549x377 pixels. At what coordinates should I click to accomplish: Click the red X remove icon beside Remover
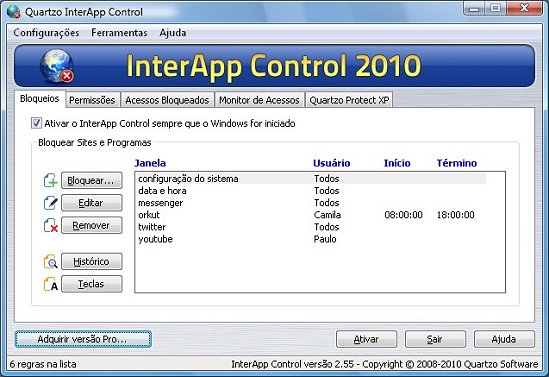tap(50, 225)
